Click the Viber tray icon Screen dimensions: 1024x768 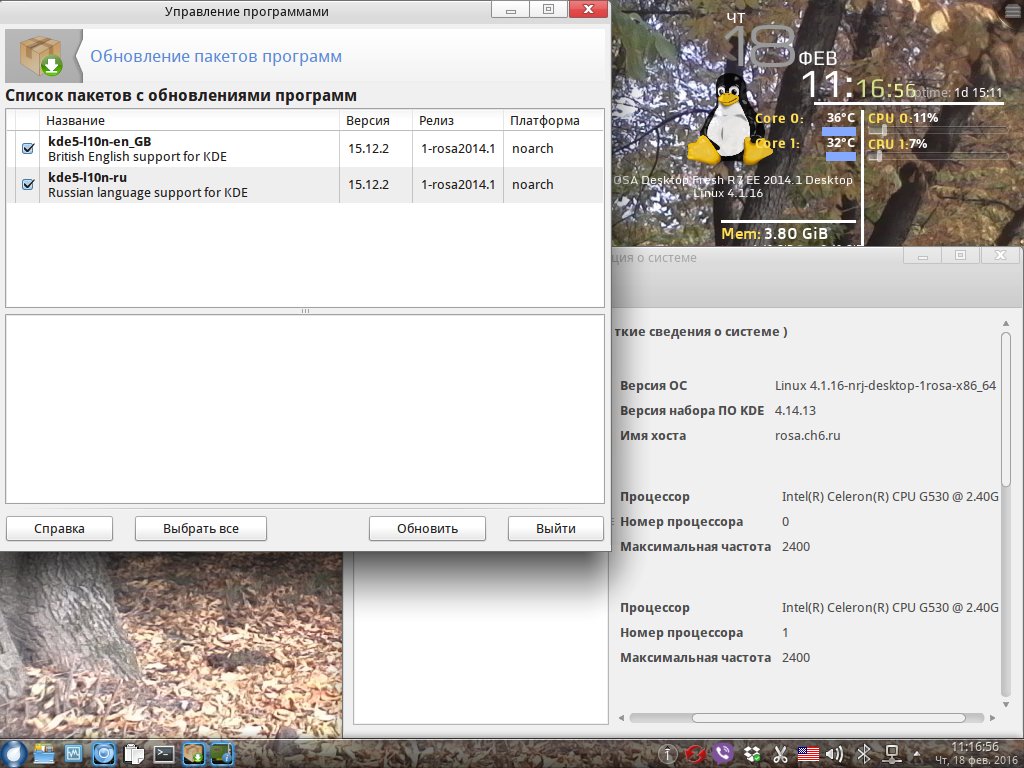click(x=724, y=754)
